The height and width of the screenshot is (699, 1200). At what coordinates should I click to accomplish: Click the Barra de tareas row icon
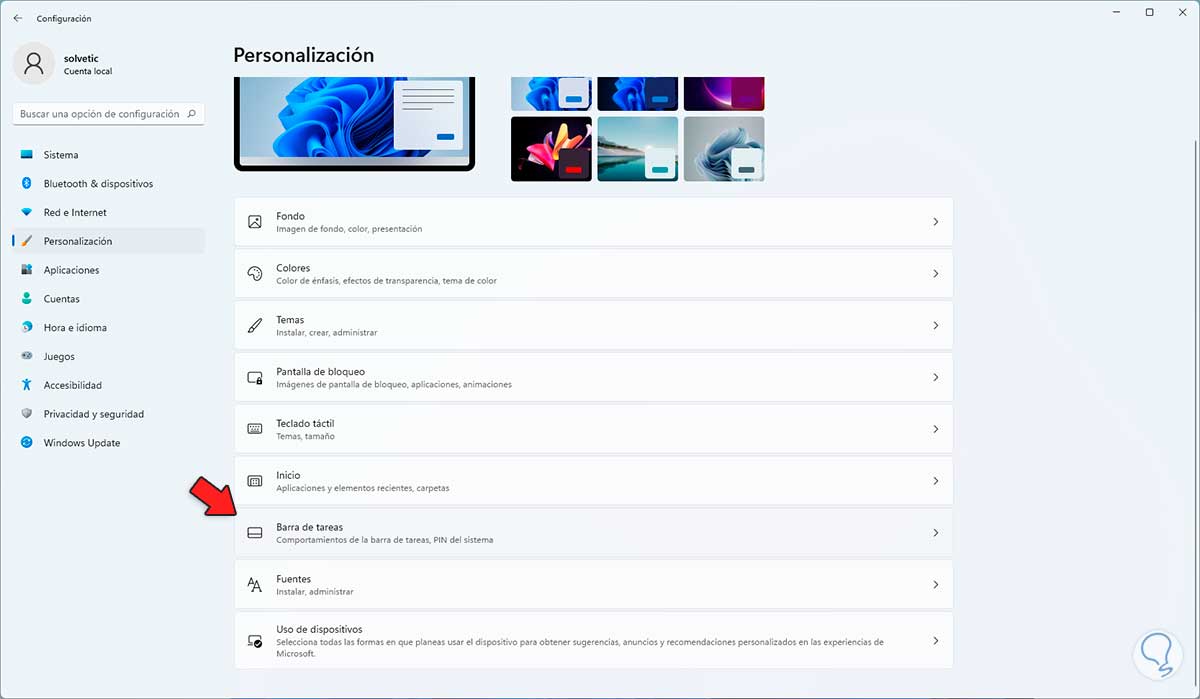pos(255,533)
